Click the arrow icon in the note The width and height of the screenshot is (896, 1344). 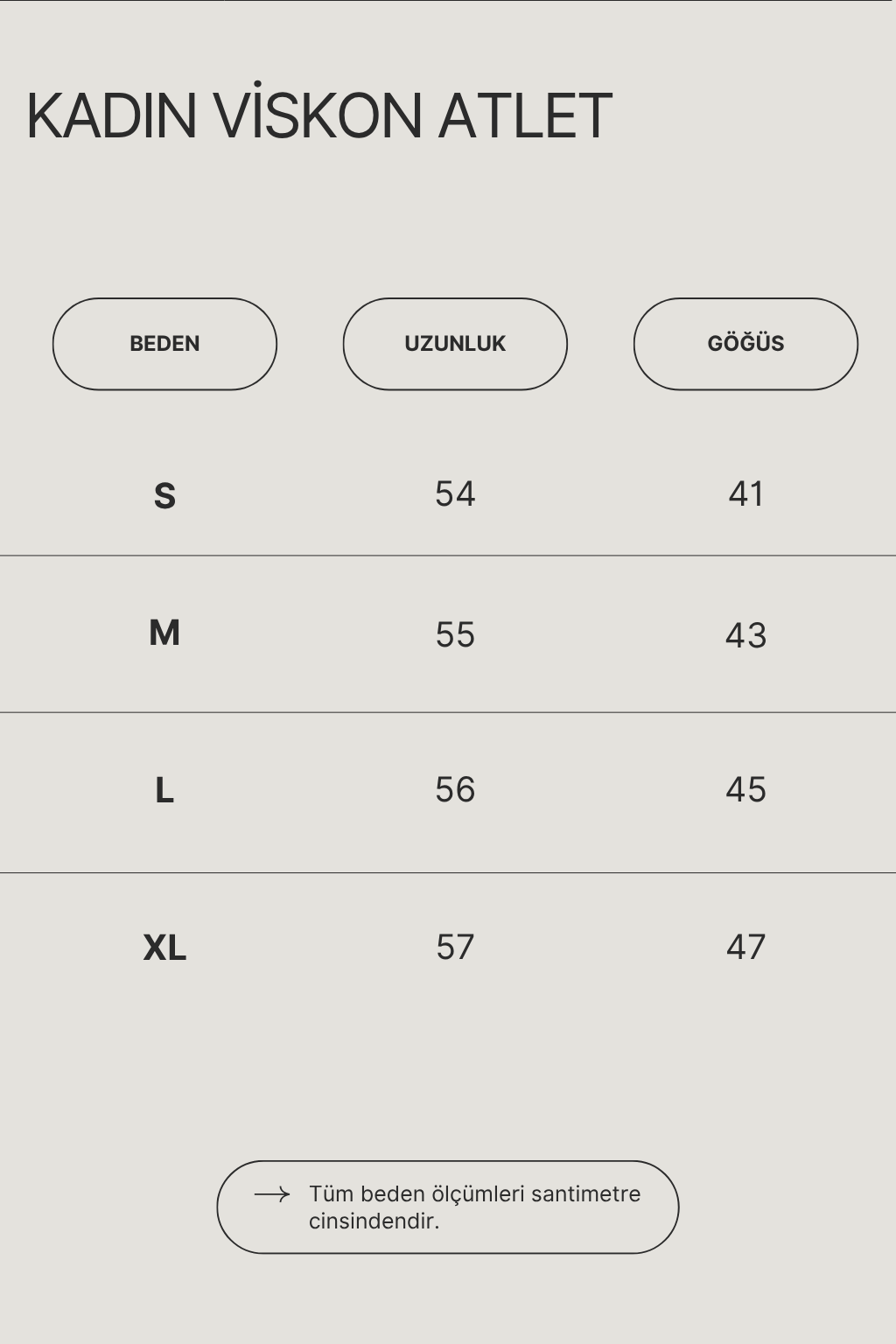(271, 1194)
